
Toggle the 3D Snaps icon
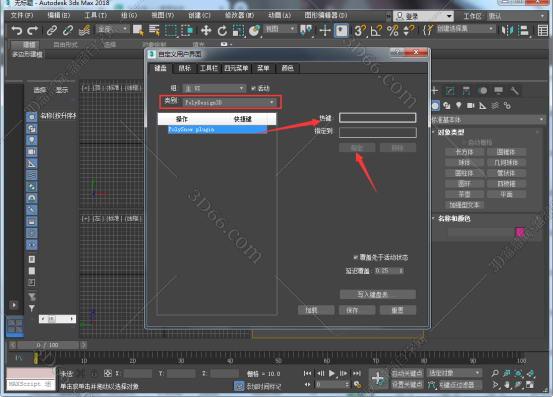360,31
